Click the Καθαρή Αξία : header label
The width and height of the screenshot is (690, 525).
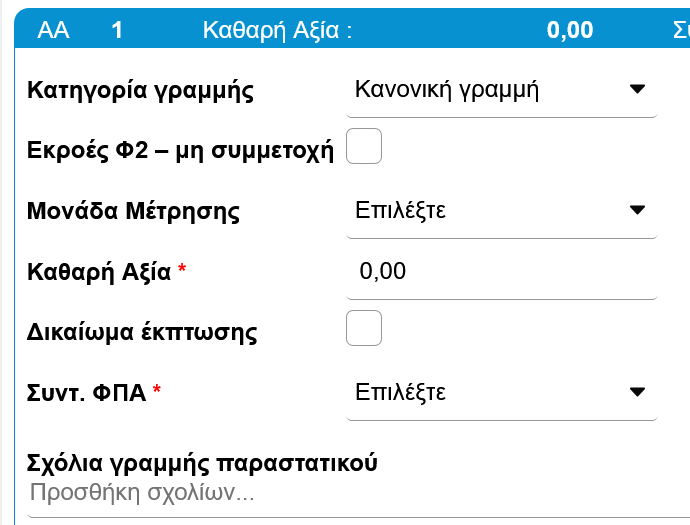point(277,30)
